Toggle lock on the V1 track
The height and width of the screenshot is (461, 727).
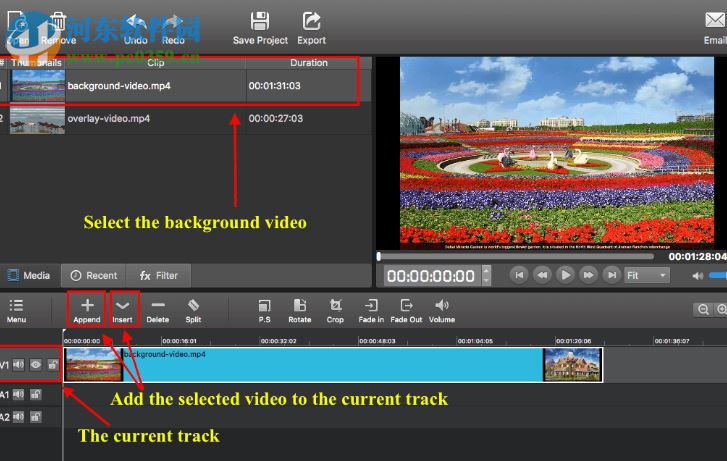pyautogui.click(x=53, y=365)
